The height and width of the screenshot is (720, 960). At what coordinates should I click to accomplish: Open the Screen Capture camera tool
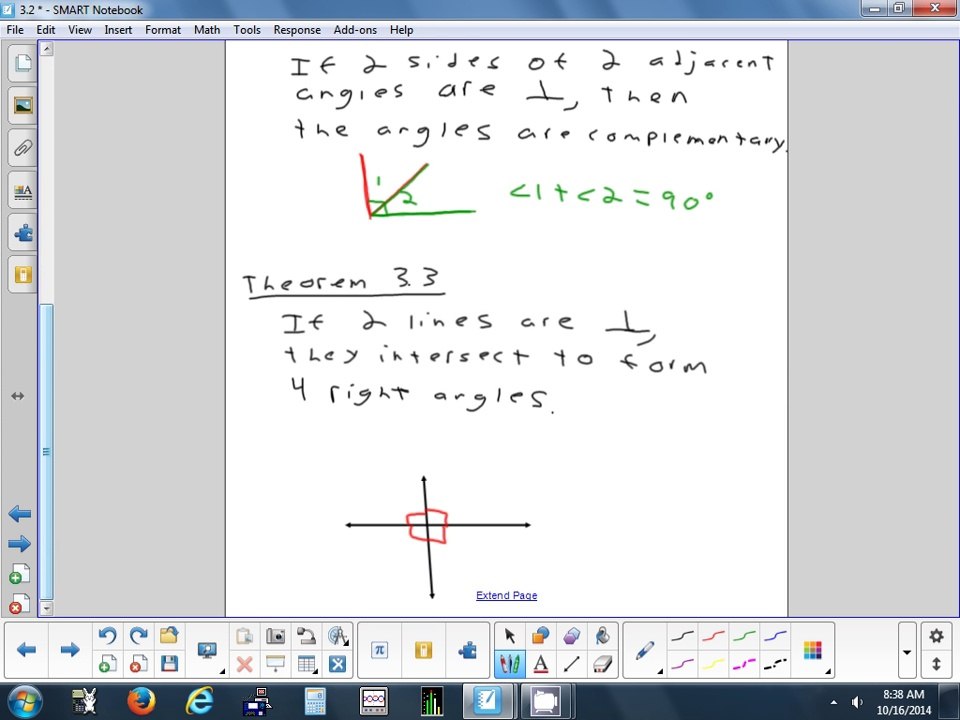[x=276, y=636]
